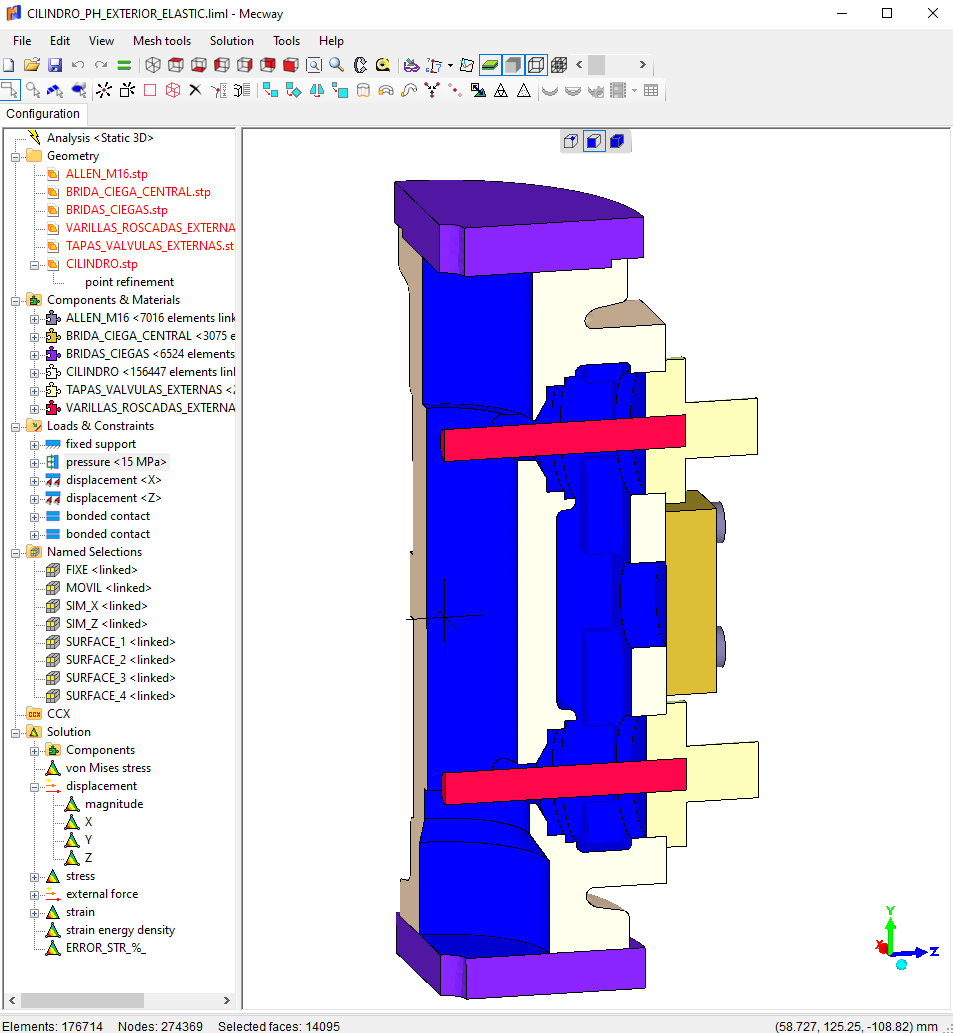Screen dimensions: 953x1033
Task: Select the Tape measure tool
Action: pos(383,65)
